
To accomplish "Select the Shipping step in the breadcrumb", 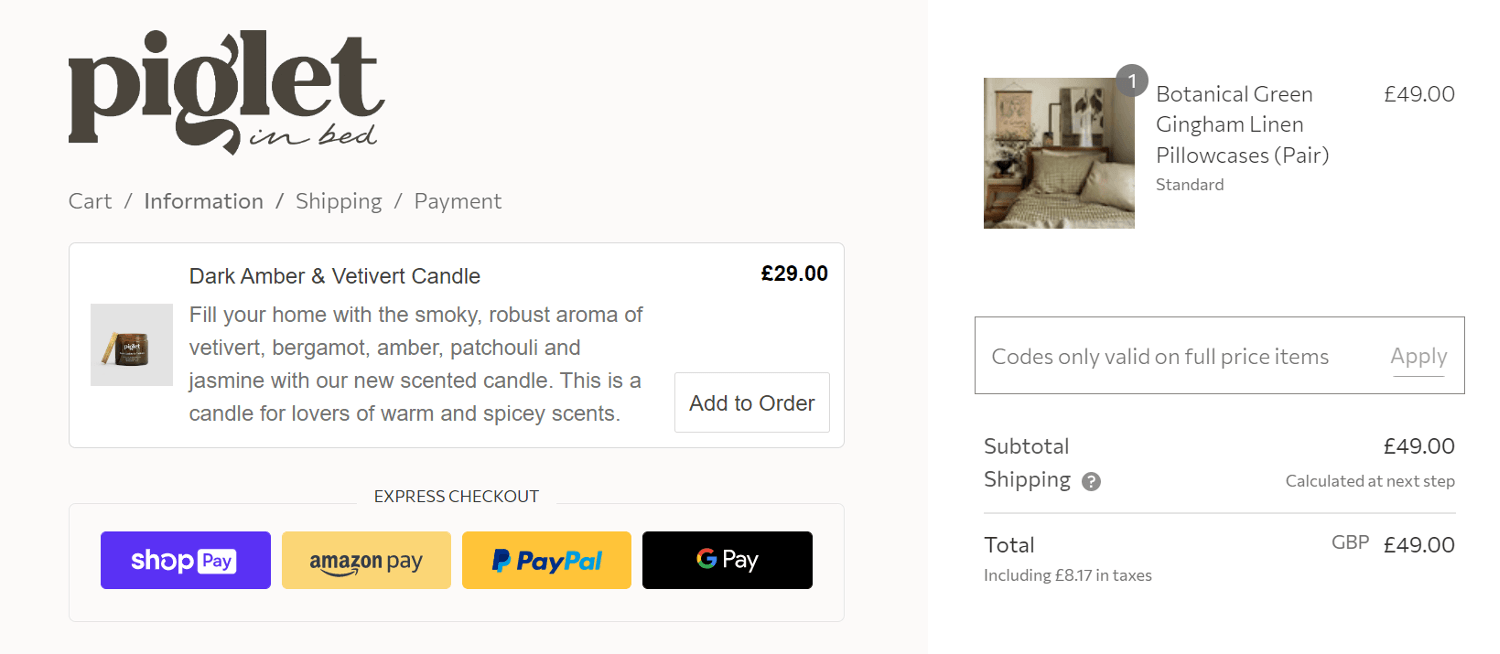I will click(x=338, y=201).
